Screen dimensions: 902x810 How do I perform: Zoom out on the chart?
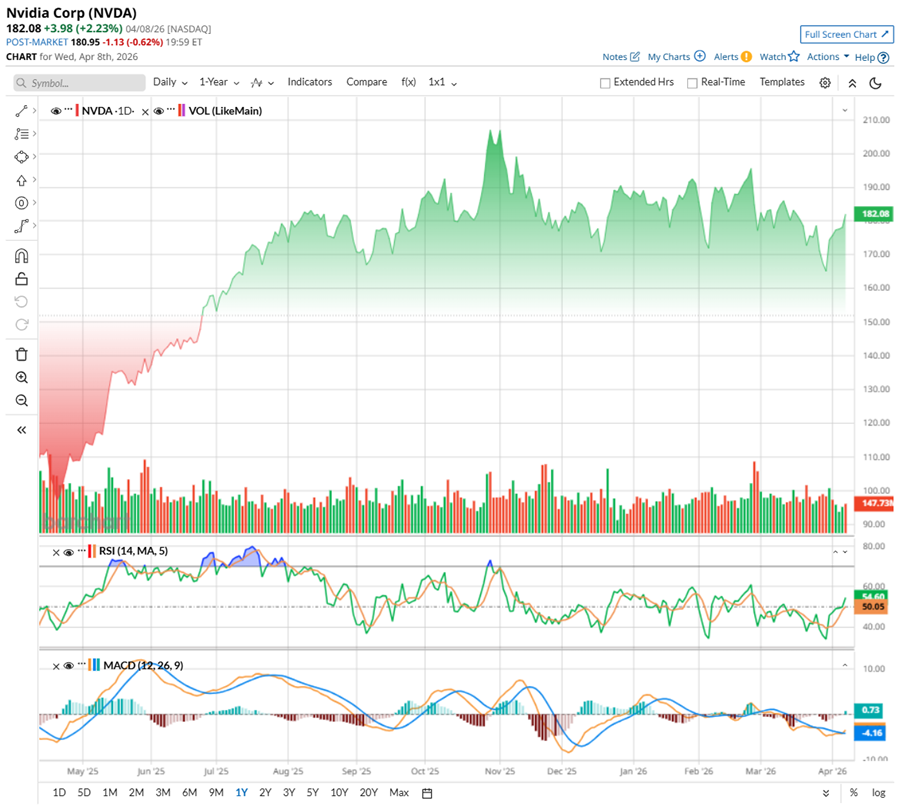[x=21, y=400]
